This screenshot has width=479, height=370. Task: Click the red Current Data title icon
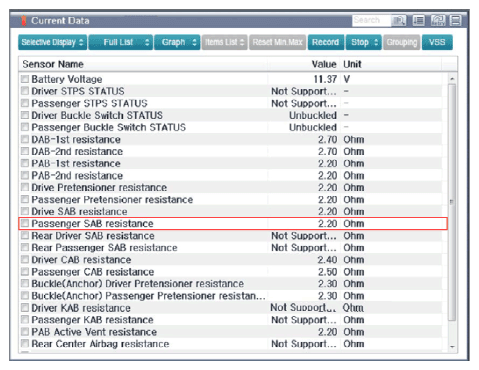coord(24,21)
